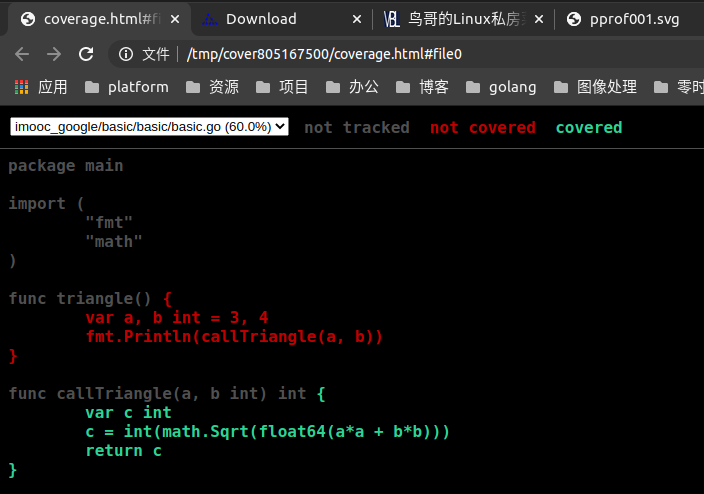
Task: Click the 'covered' legend label
Action: pyautogui.click(x=589, y=128)
